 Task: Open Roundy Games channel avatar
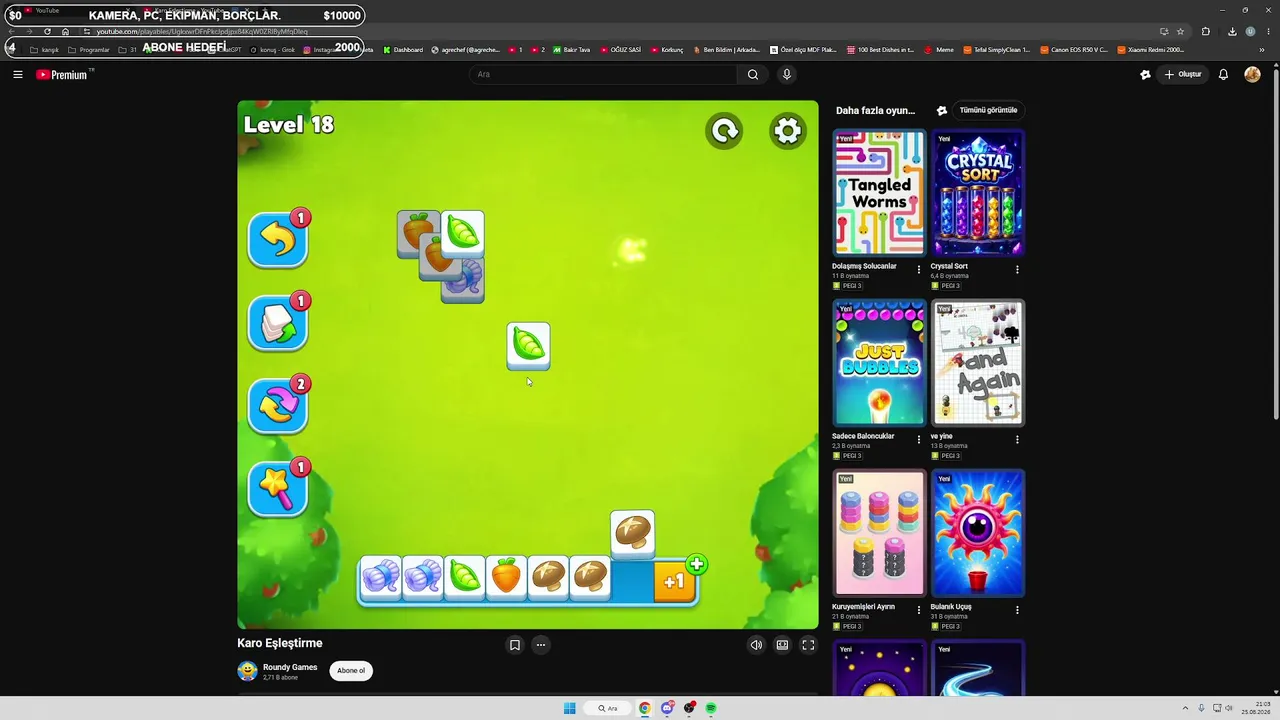click(x=247, y=671)
